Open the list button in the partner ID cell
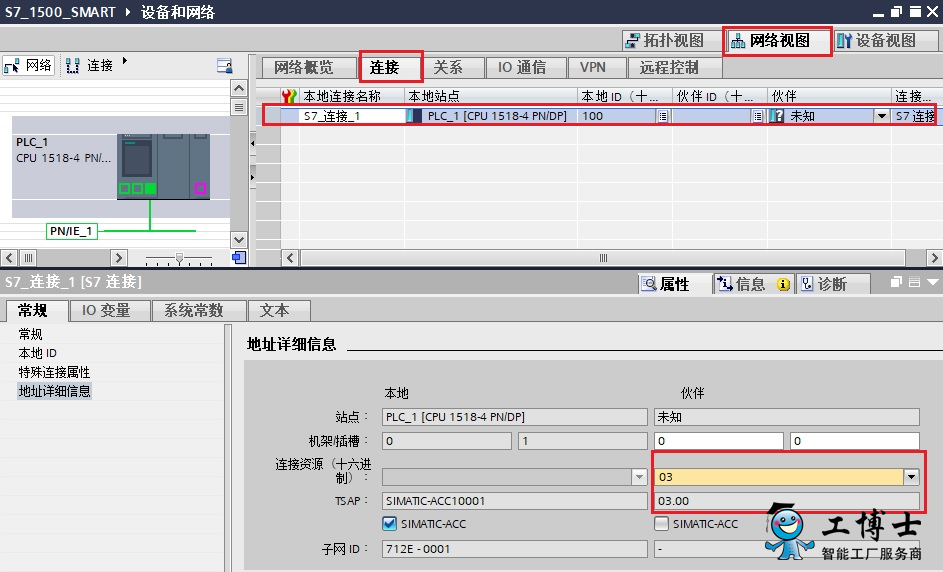 (x=758, y=116)
